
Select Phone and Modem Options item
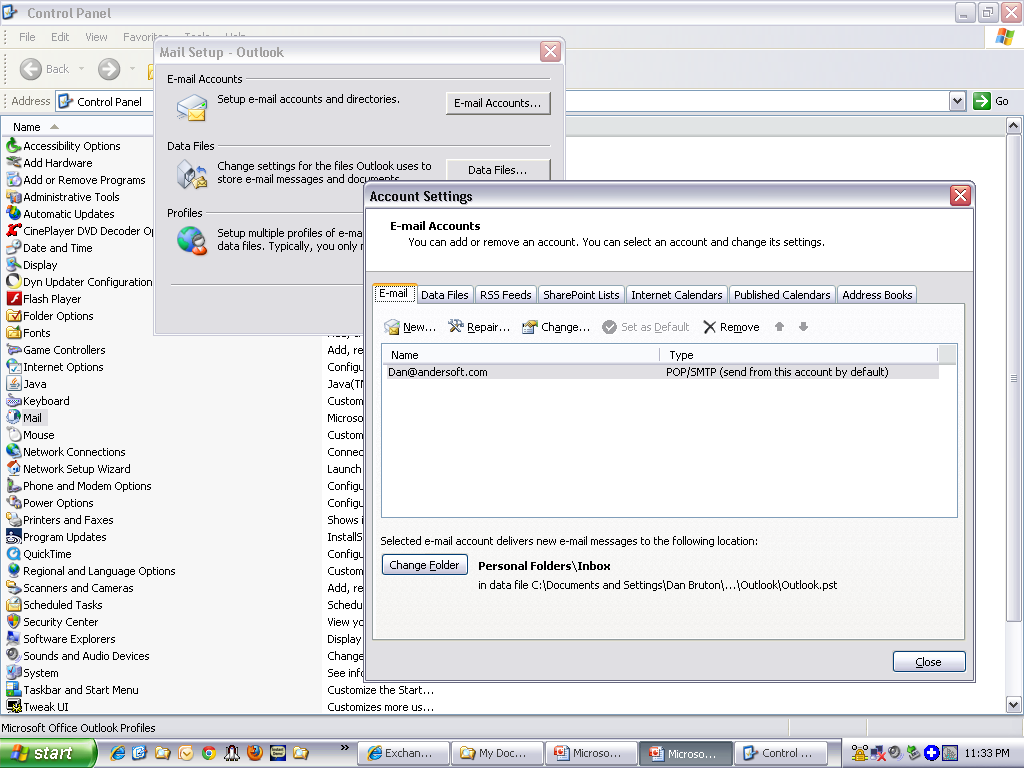87,486
